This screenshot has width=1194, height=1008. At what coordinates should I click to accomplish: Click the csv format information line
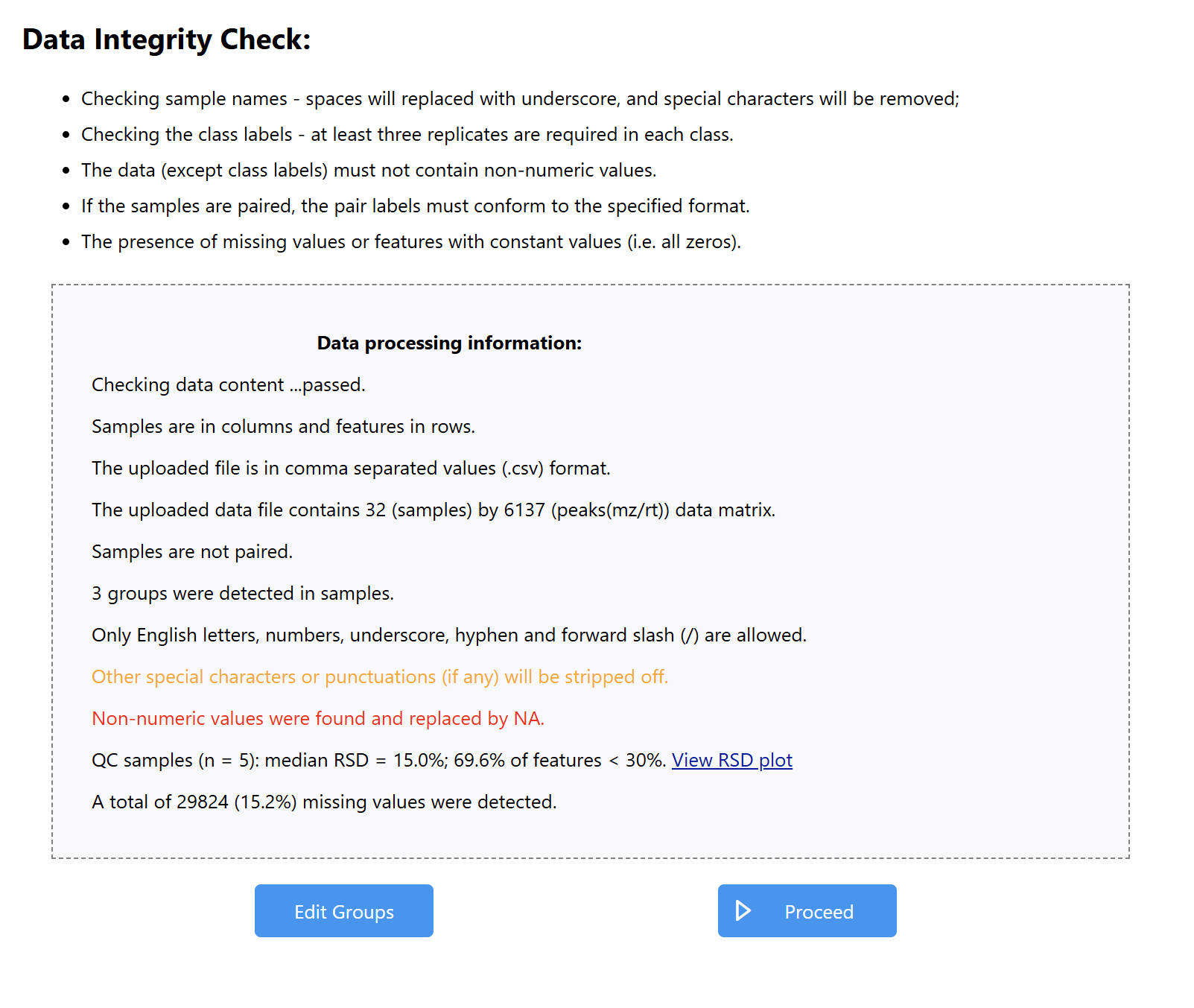[351, 468]
